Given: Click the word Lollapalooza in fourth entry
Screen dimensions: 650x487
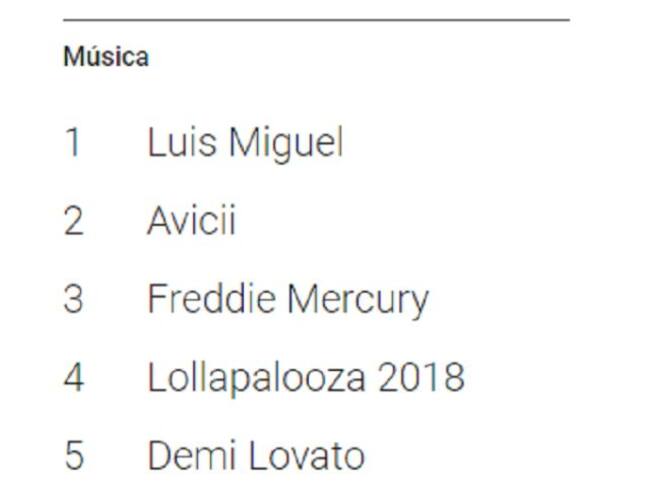Looking at the screenshot, I should [x=257, y=378].
